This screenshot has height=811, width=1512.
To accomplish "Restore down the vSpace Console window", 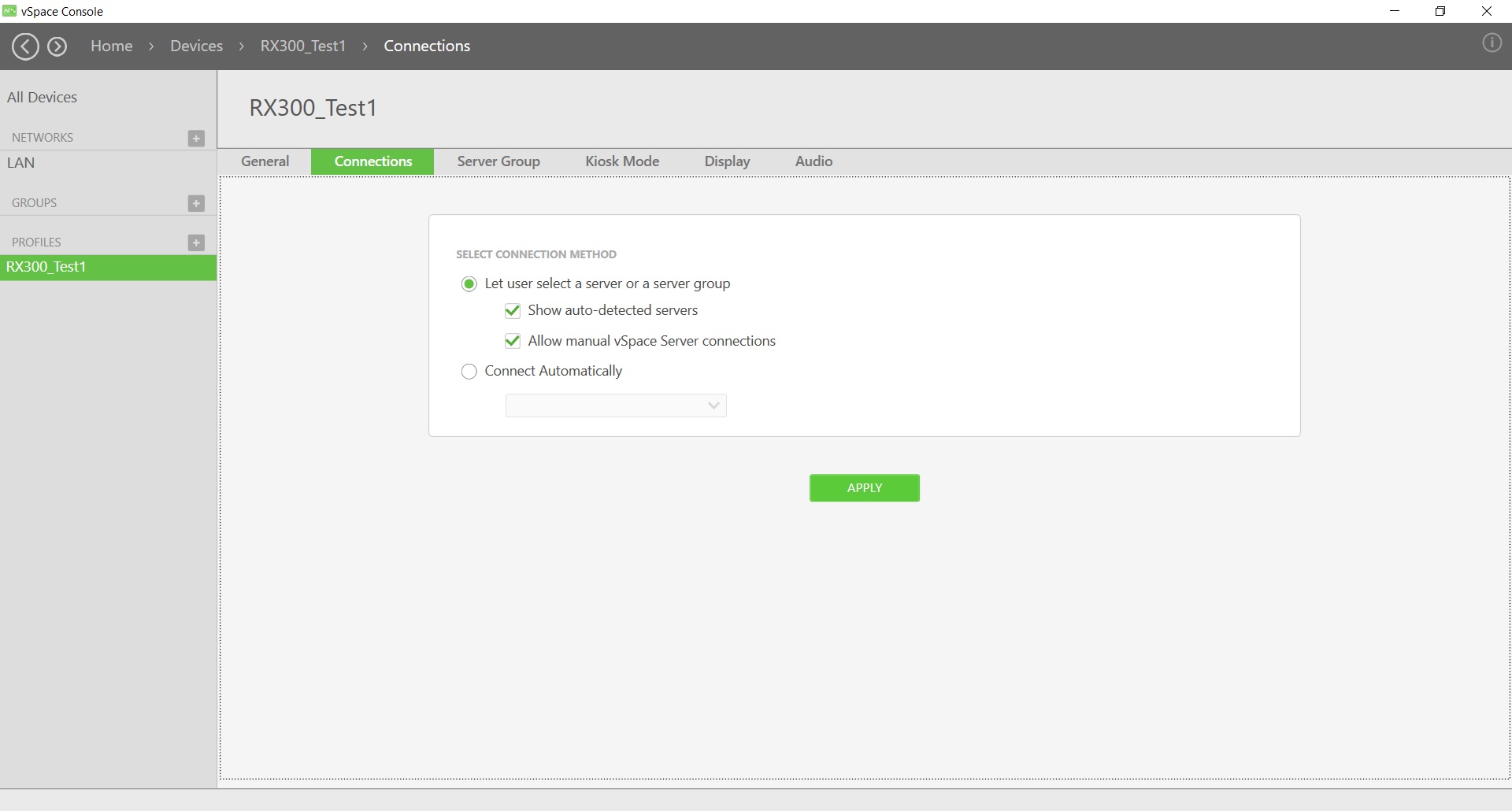I will click(1440, 11).
